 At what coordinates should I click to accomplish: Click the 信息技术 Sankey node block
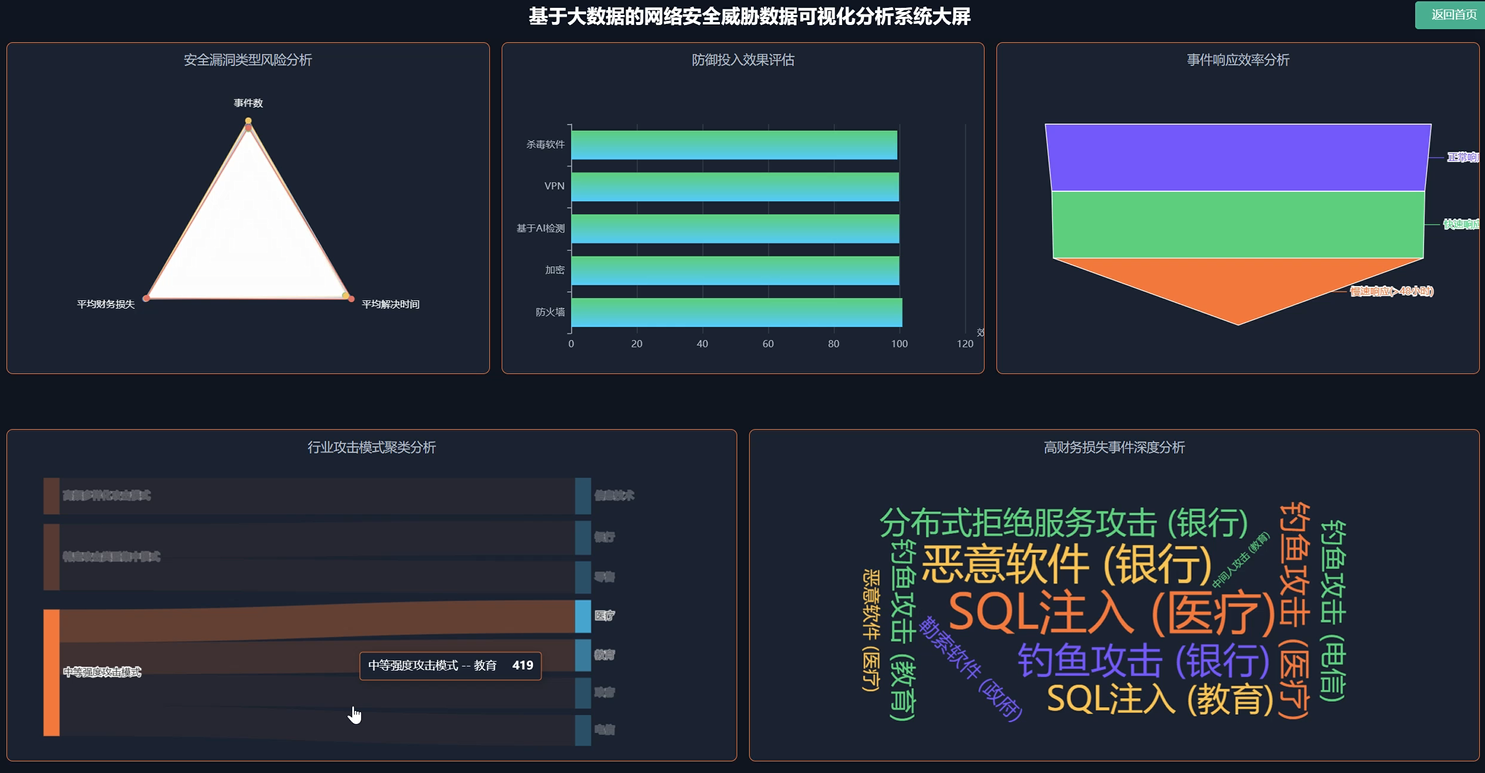pyautogui.click(x=583, y=496)
